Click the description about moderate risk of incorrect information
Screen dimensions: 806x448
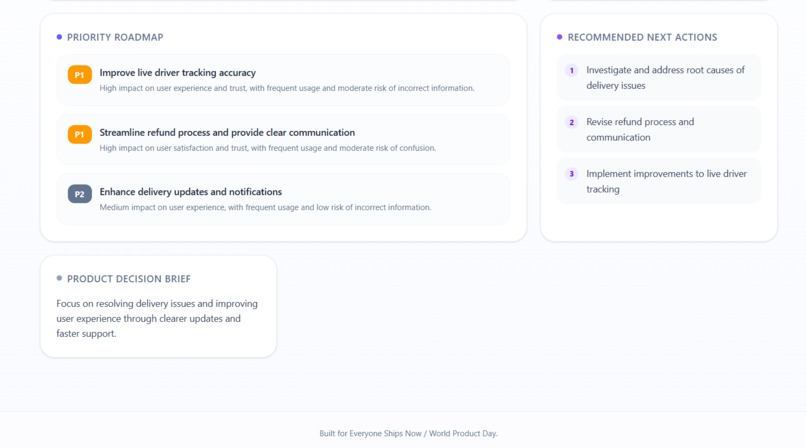[287, 88]
